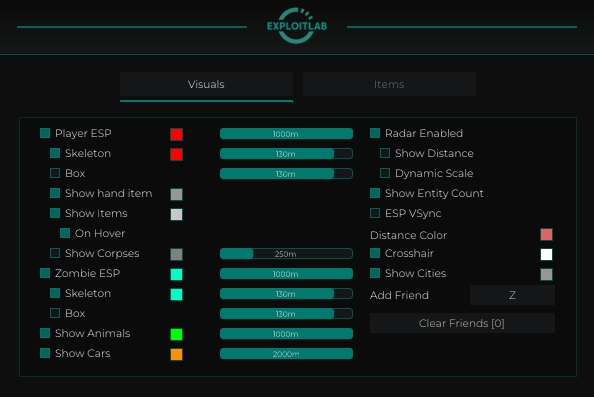The image size is (594, 397).
Task: Toggle Skeleton checkbox under Zombie ESP
Action: [x=55, y=293]
